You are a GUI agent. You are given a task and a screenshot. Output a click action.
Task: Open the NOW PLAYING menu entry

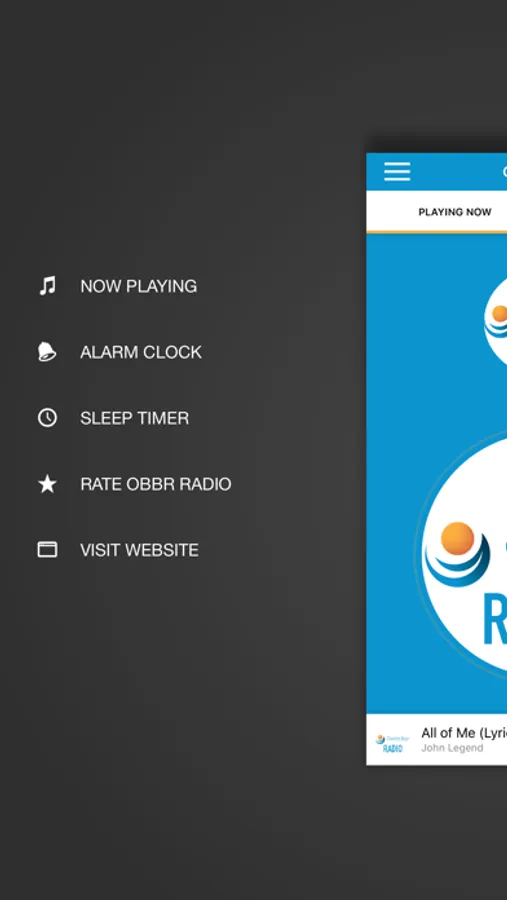pos(138,286)
